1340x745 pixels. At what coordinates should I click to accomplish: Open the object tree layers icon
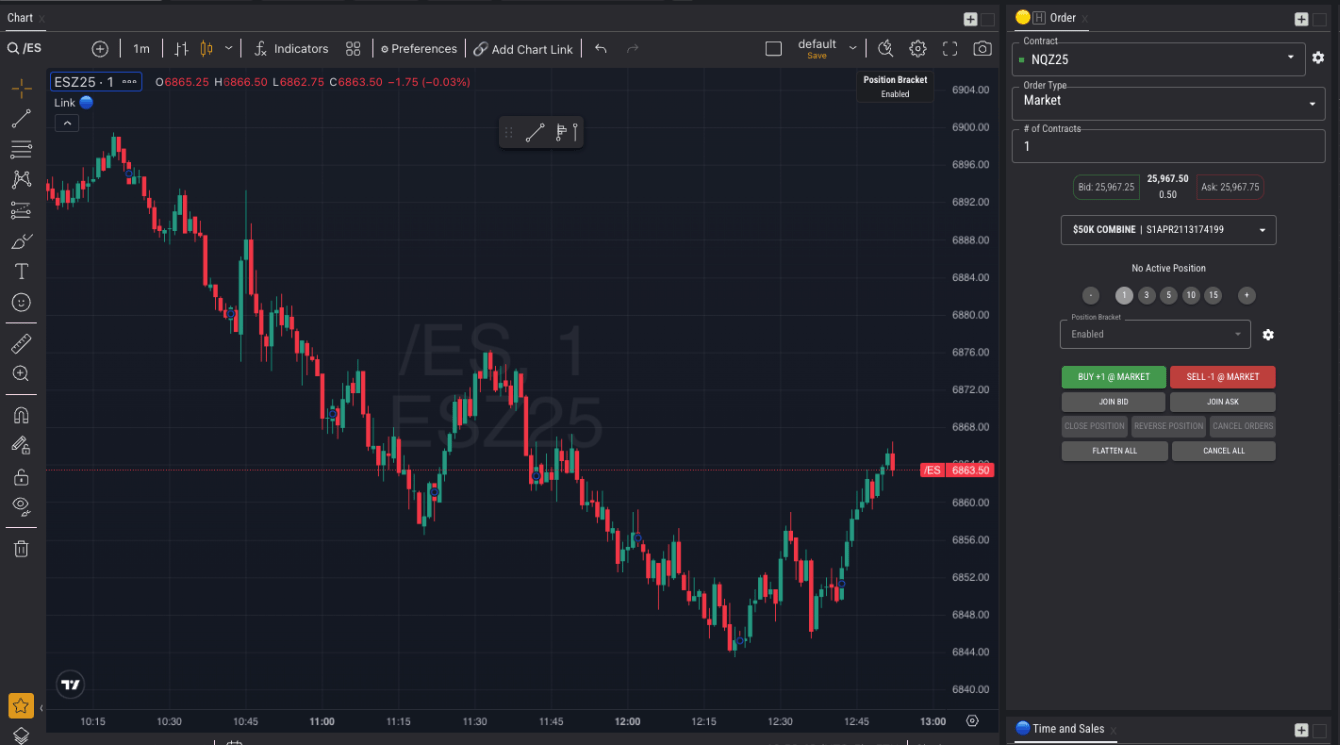21,736
